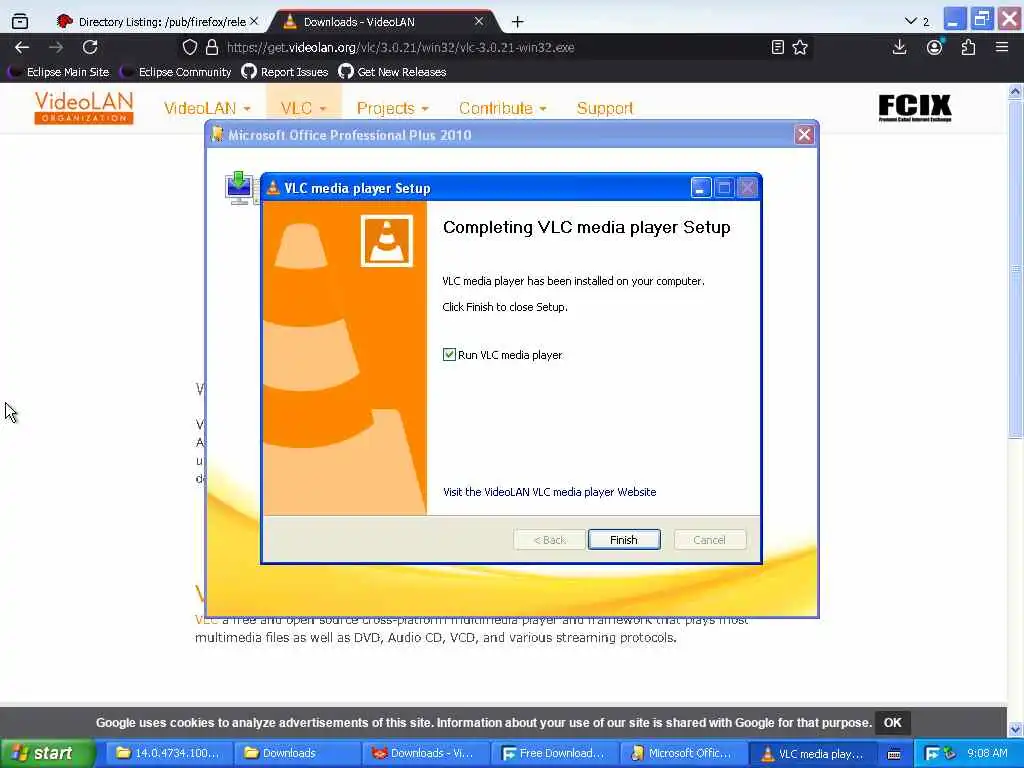Click the browser forward arrow
This screenshot has width=1024, height=768.
56,47
